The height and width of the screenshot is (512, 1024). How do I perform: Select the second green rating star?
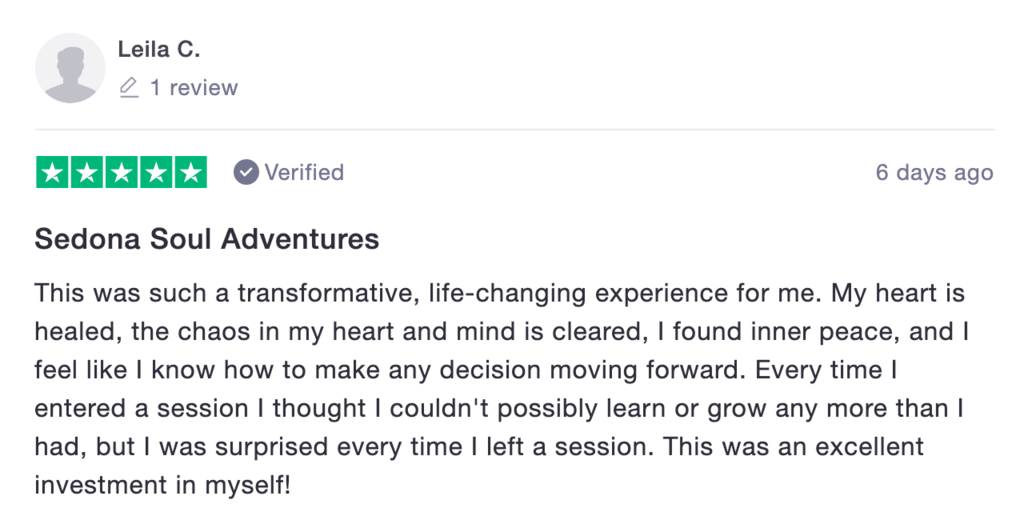point(87,173)
